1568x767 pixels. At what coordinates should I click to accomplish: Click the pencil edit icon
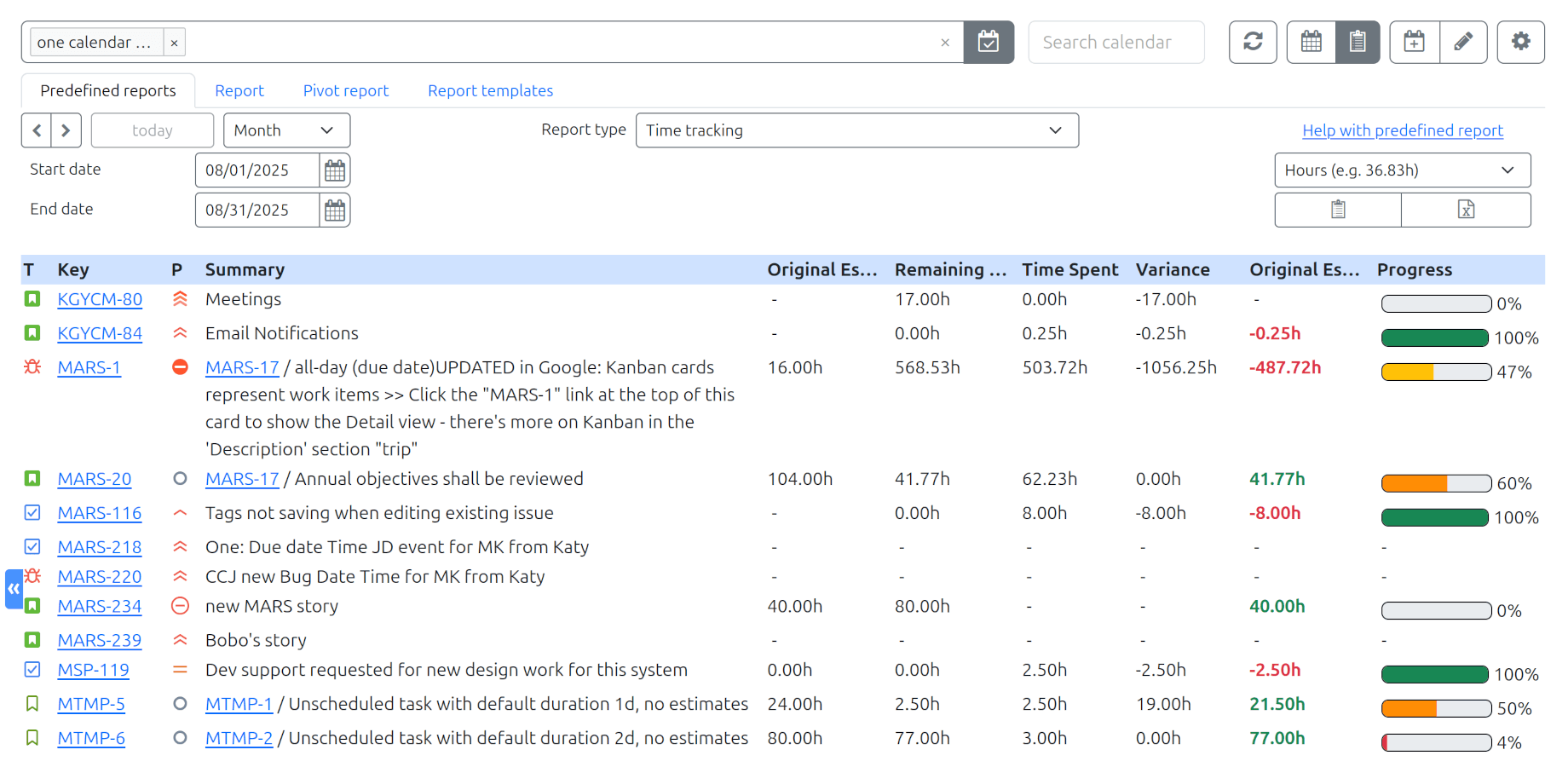click(1463, 42)
